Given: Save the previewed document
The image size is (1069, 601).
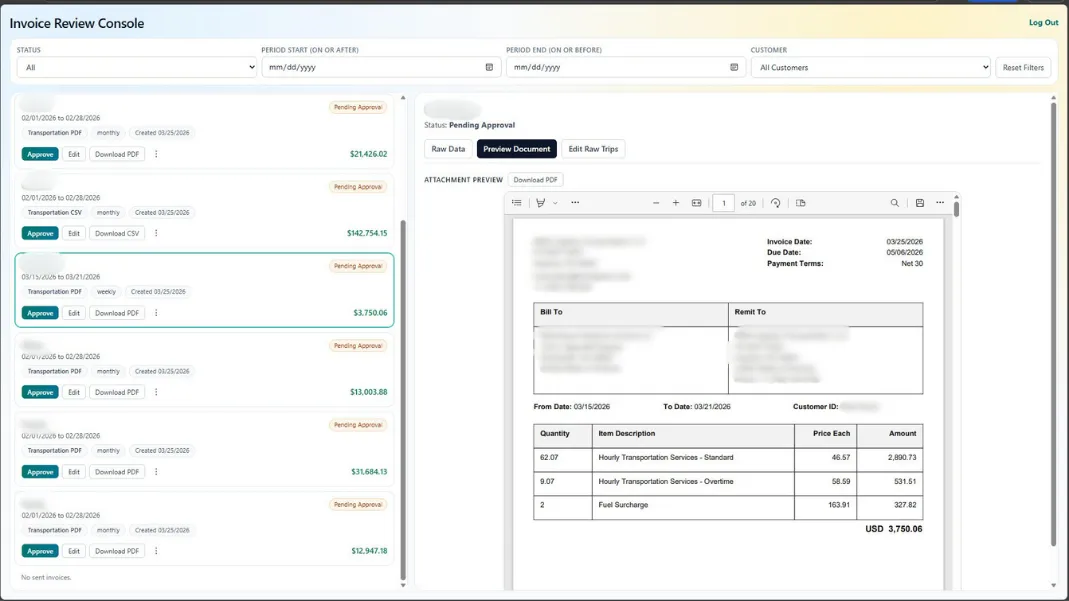Looking at the screenshot, I should point(918,202).
